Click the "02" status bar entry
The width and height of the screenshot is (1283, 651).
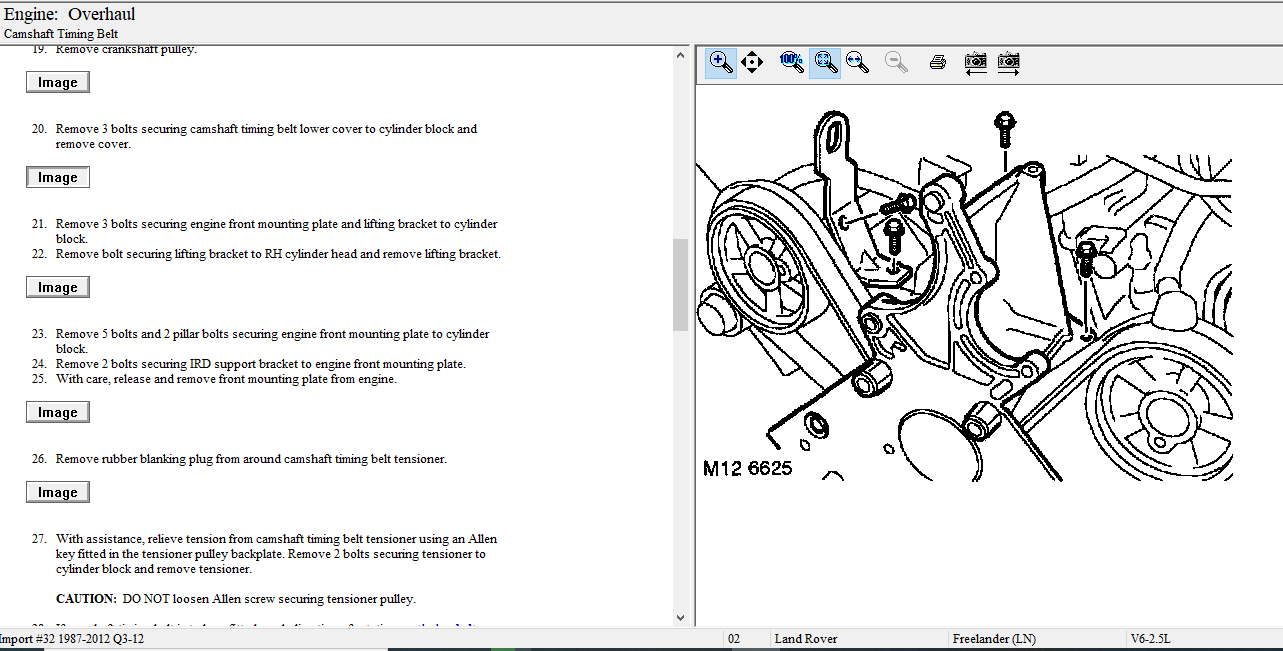[x=734, y=638]
